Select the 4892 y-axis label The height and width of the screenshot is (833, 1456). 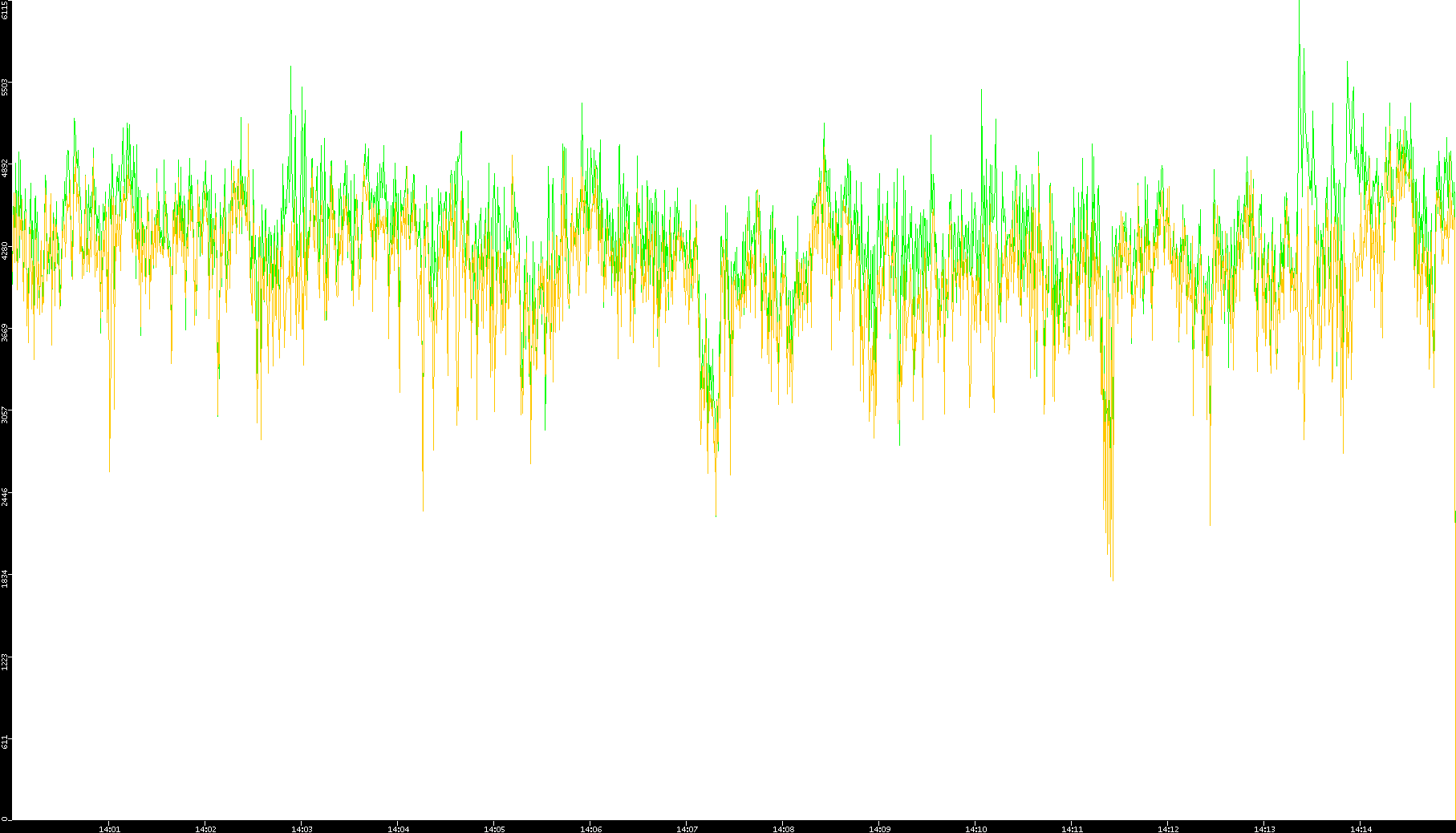tap(6, 168)
